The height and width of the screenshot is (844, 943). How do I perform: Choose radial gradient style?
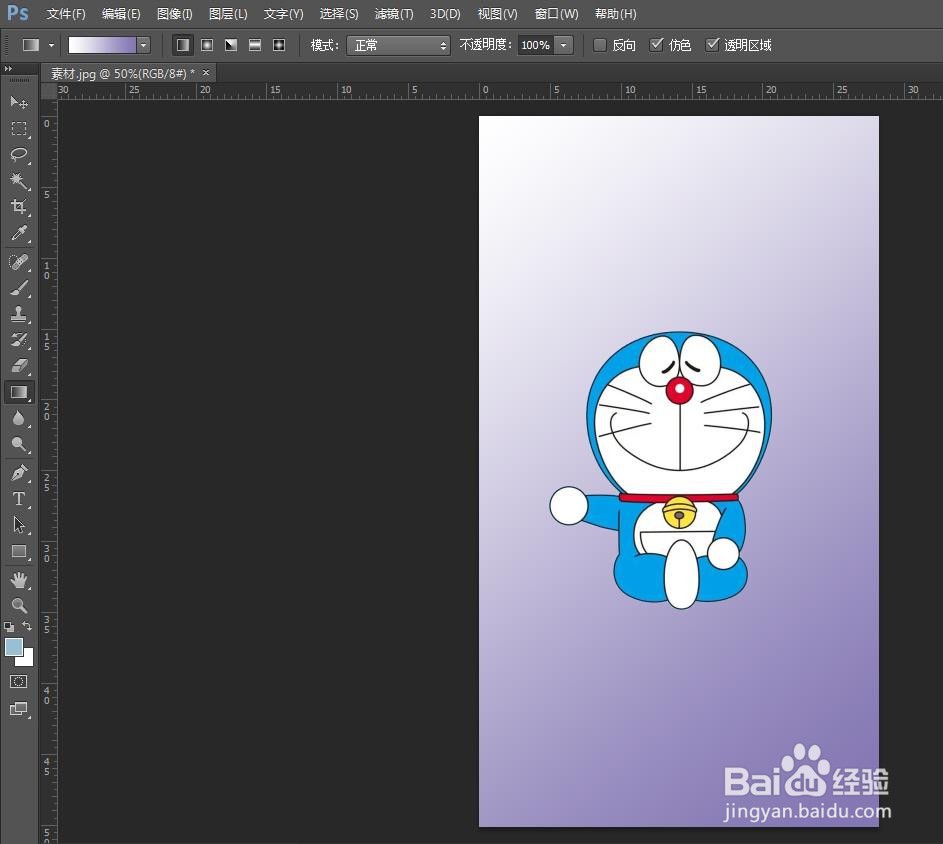[x=207, y=45]
